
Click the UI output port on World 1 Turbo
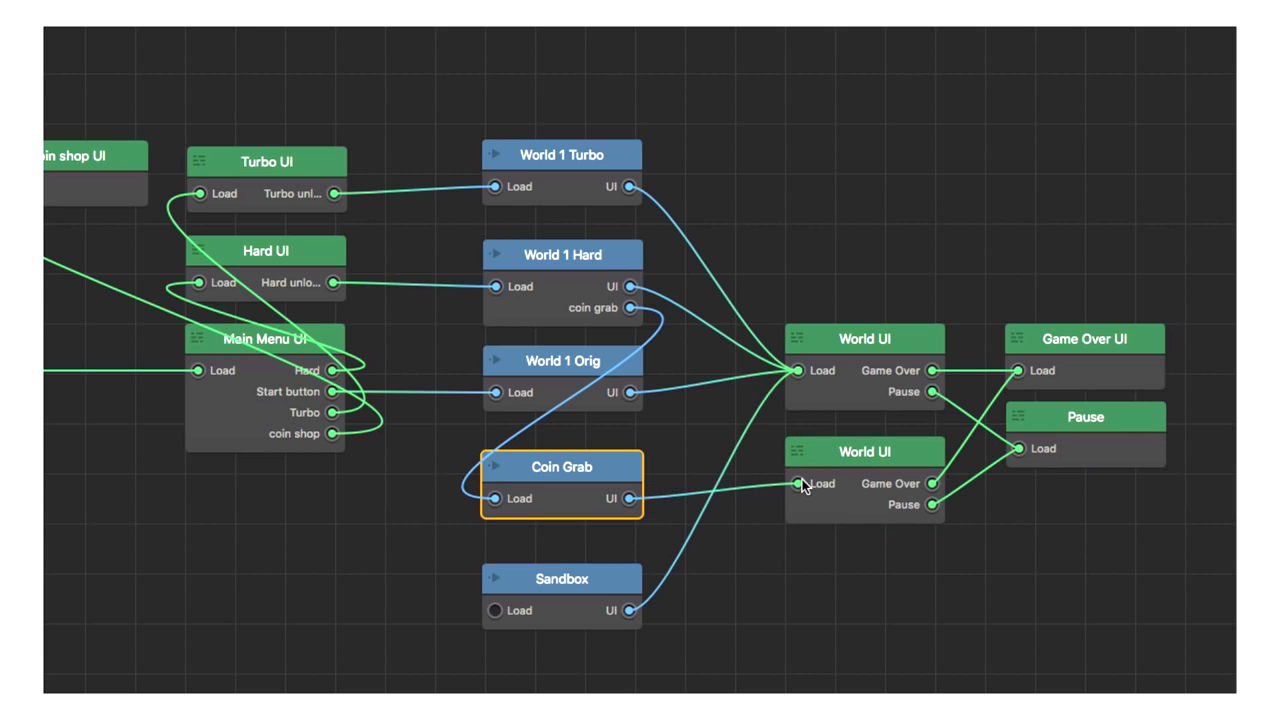point(629,187)
